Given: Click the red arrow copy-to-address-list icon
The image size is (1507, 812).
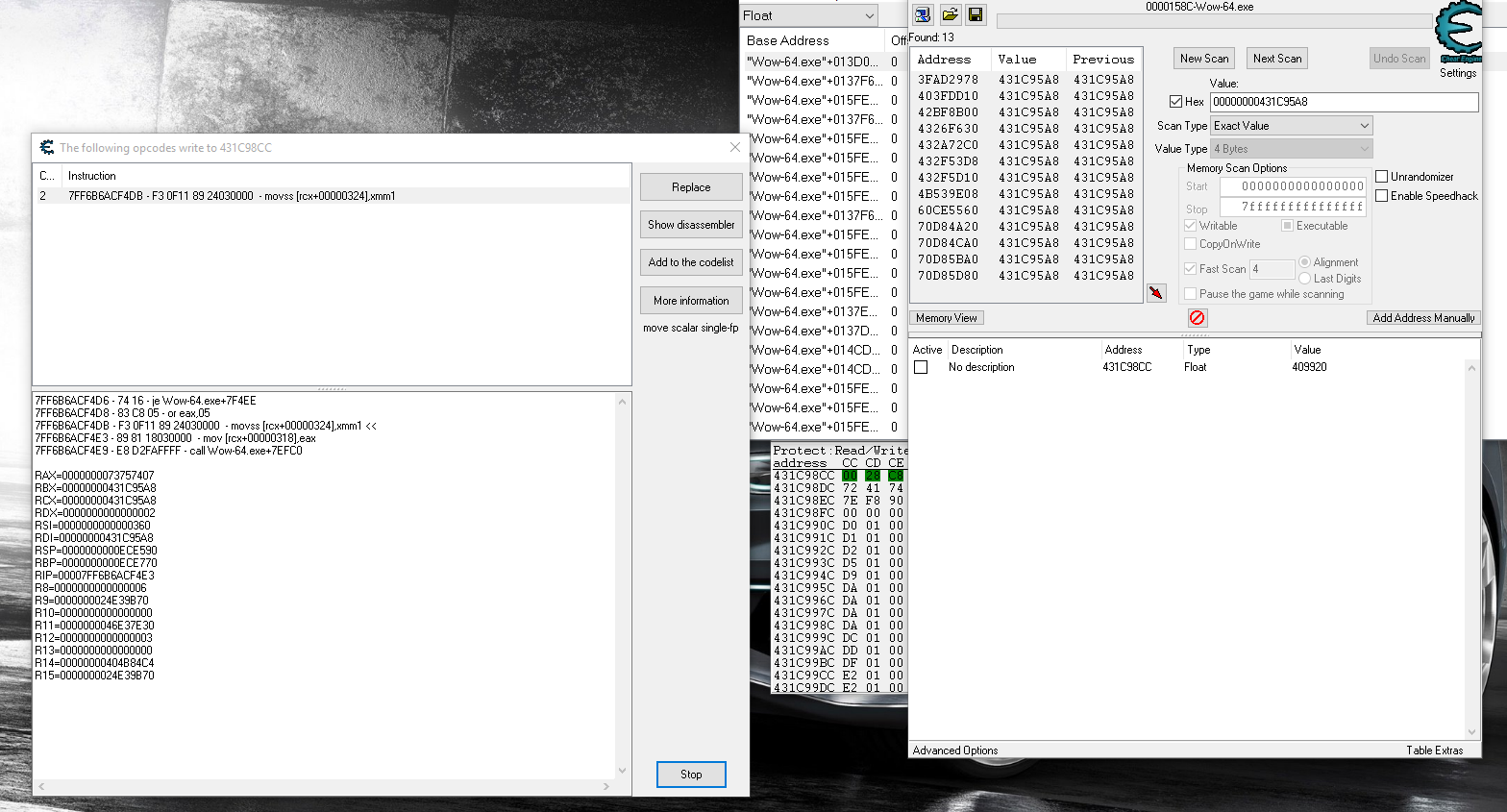Looking at the screenshot, I should point(1156,292).
